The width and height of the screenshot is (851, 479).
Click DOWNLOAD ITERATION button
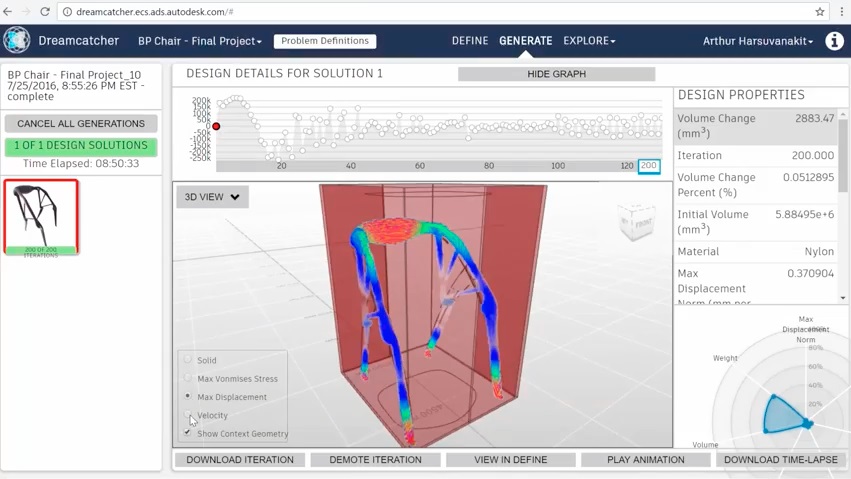[x=240, y=459]
